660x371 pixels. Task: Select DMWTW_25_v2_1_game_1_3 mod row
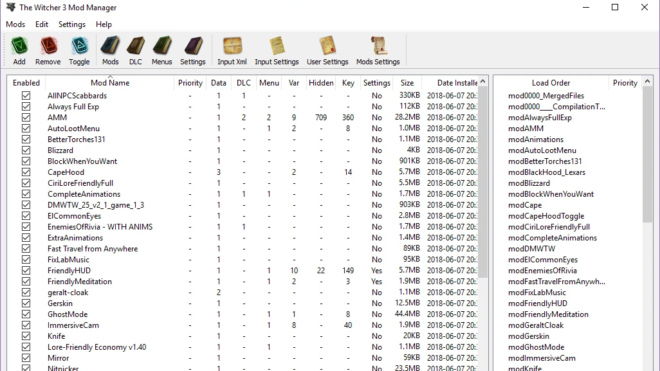[x=243, y=205]
